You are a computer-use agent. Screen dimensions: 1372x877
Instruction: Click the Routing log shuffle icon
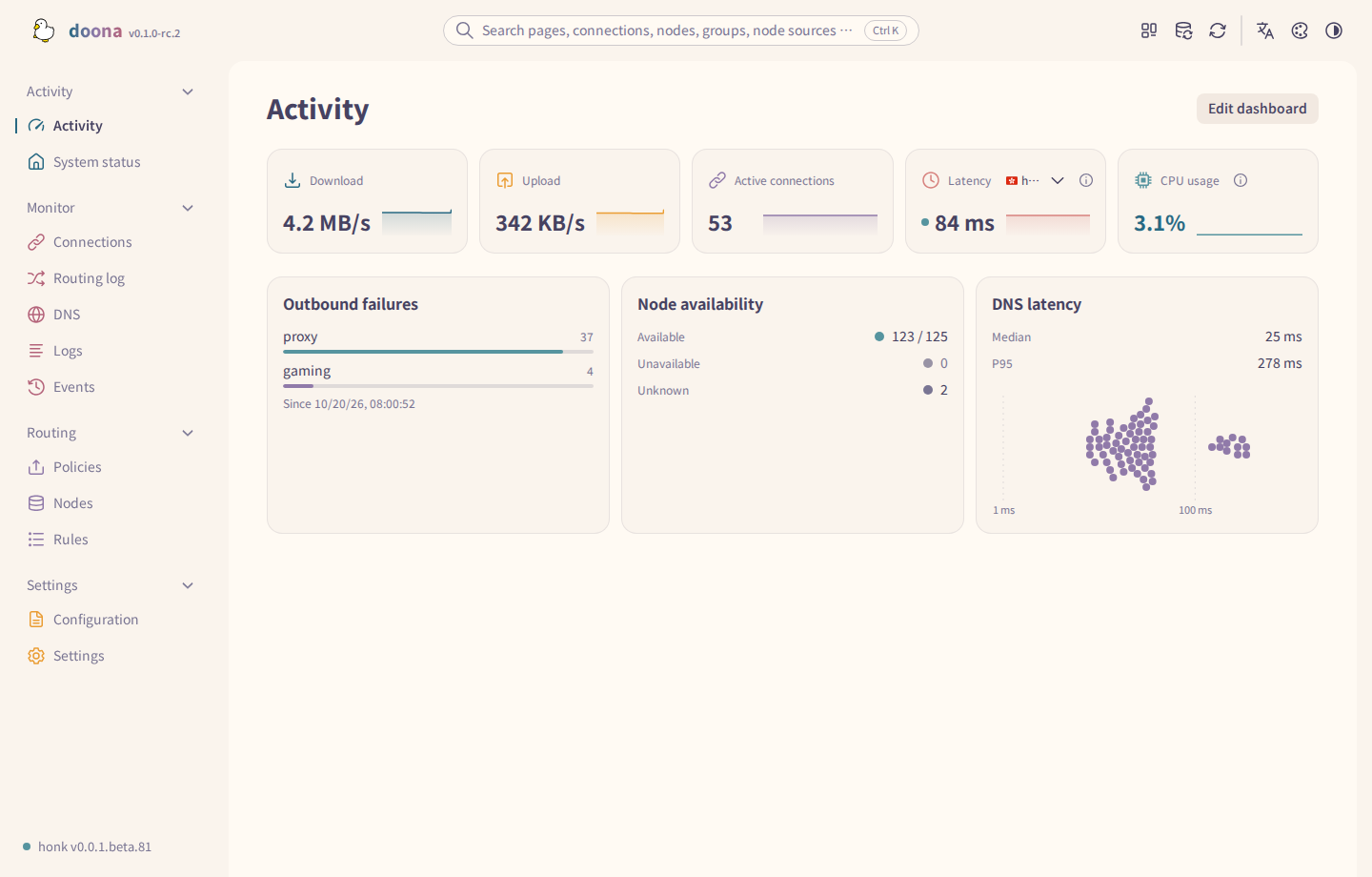(36, 278)
